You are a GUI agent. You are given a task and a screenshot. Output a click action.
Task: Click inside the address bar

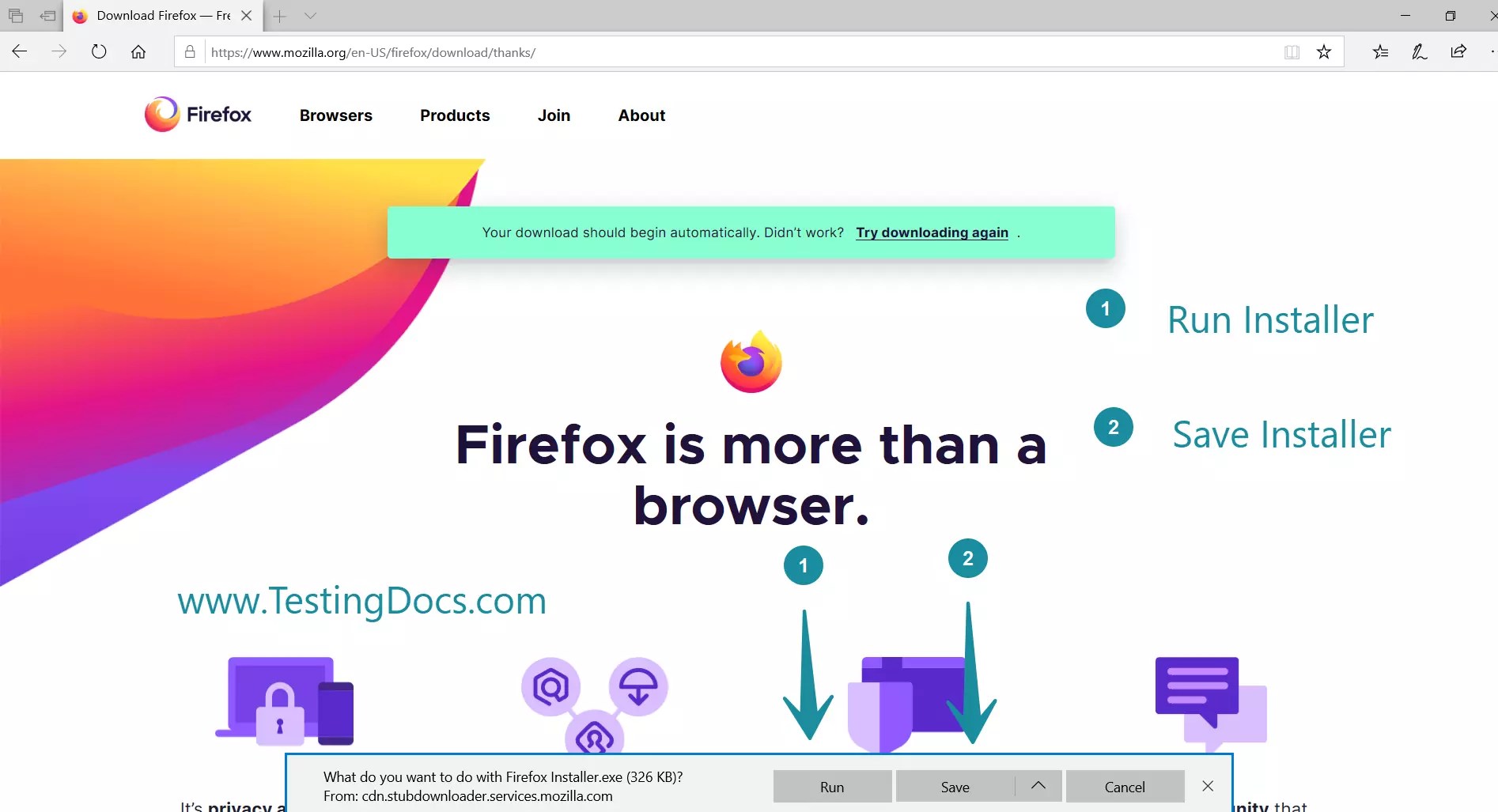(x=554, y=52)
